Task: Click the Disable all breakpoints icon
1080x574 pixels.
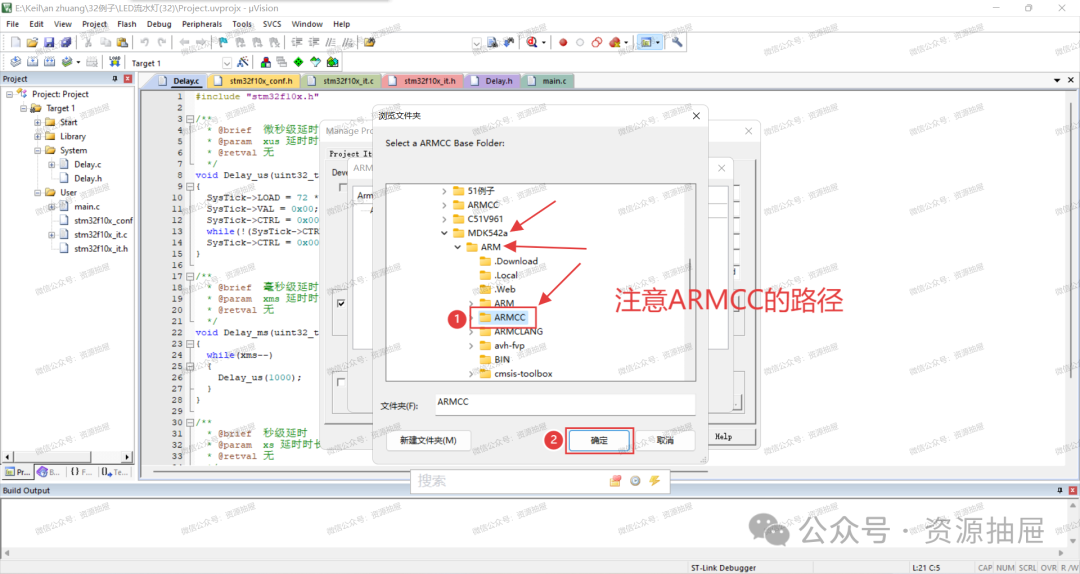Action: [596, 42]
